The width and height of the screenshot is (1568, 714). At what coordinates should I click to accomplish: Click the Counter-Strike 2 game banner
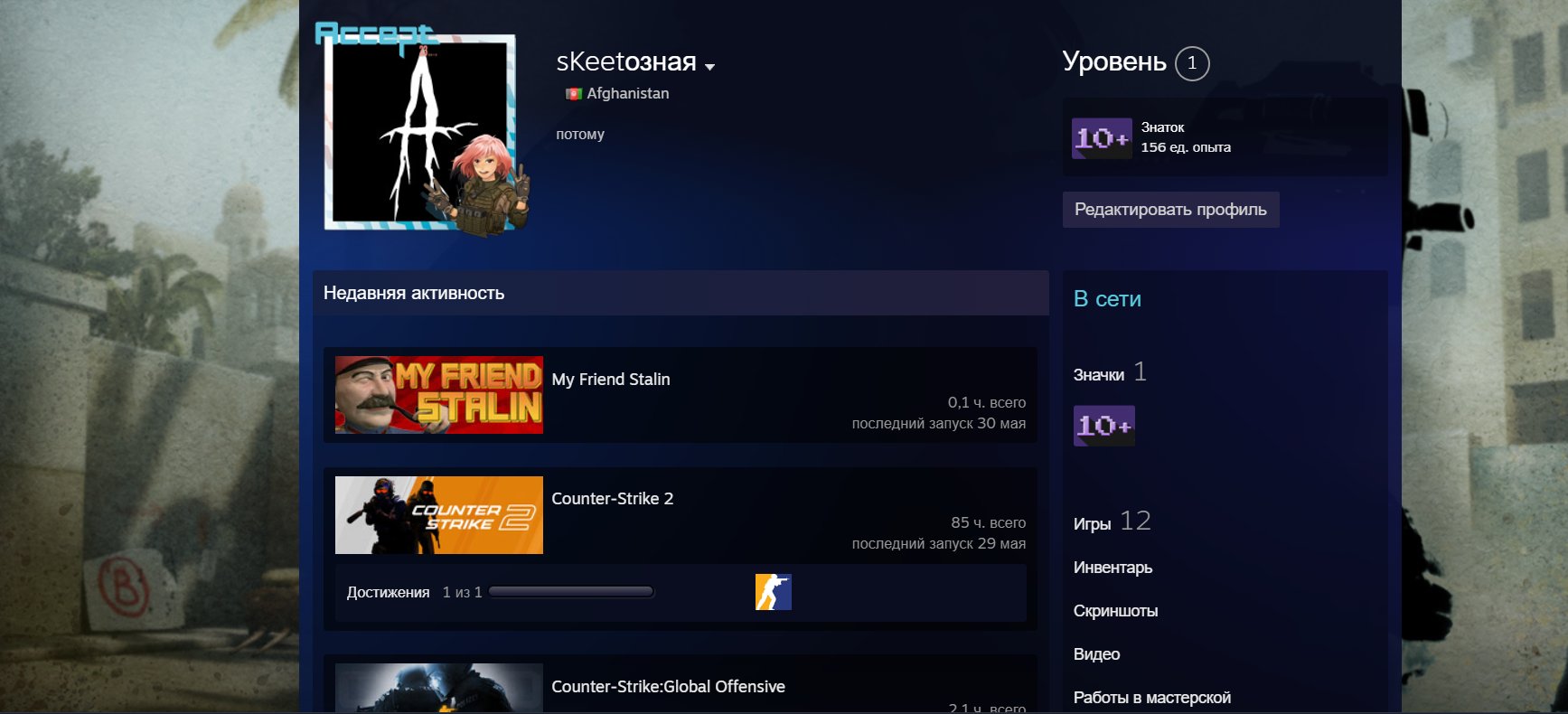click(439, 515)
